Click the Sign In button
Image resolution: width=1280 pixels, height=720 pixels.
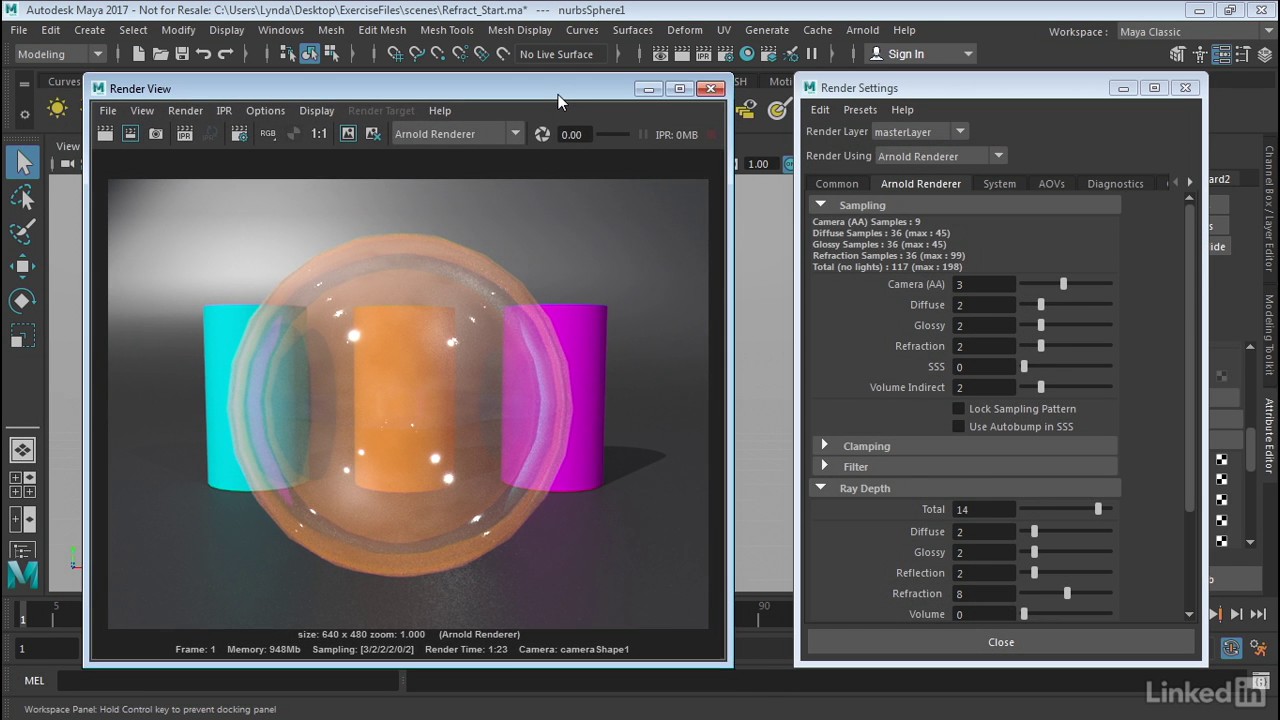click(x=920, y=54)
